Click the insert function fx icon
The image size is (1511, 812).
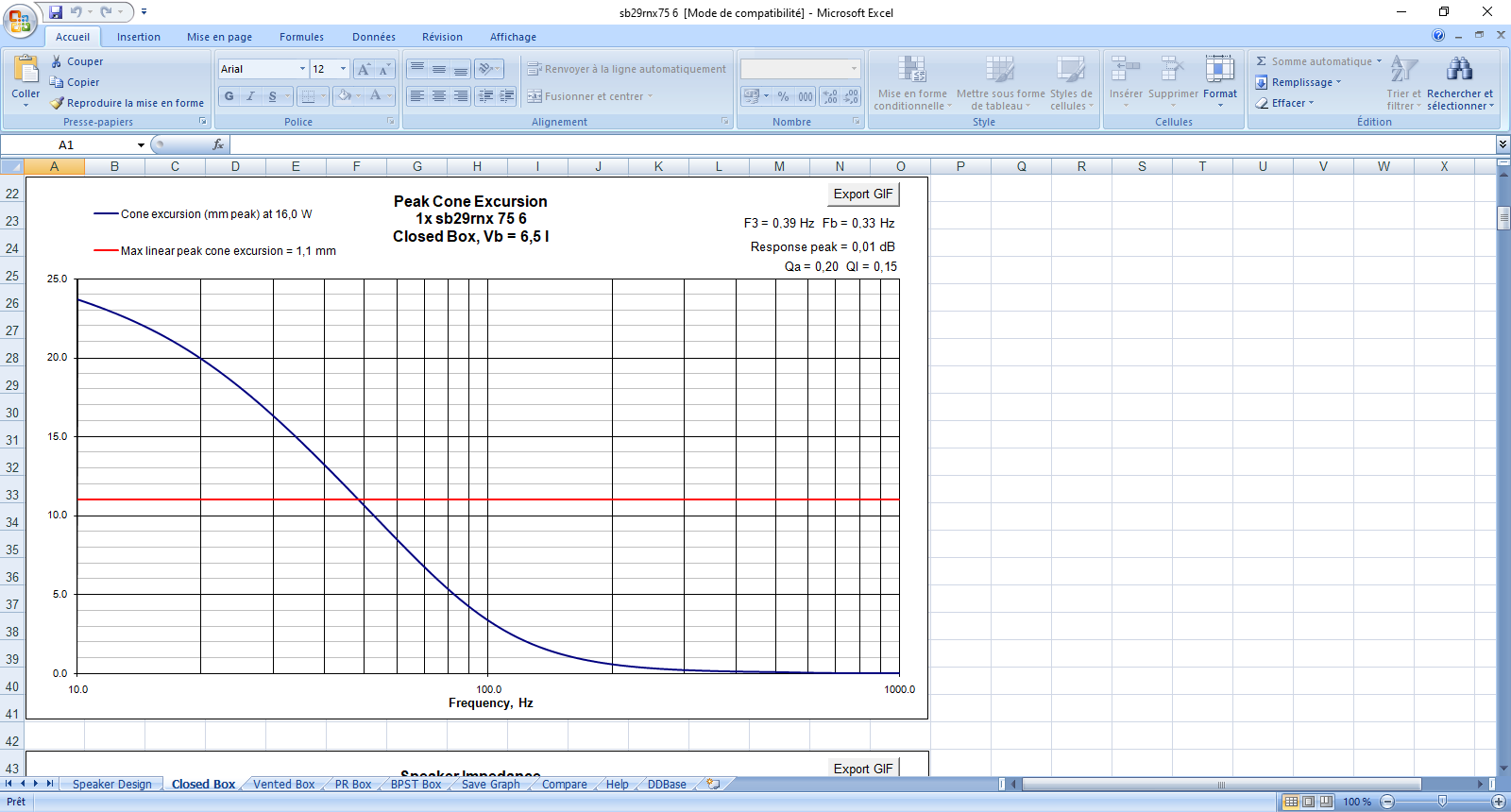point(218,144)
